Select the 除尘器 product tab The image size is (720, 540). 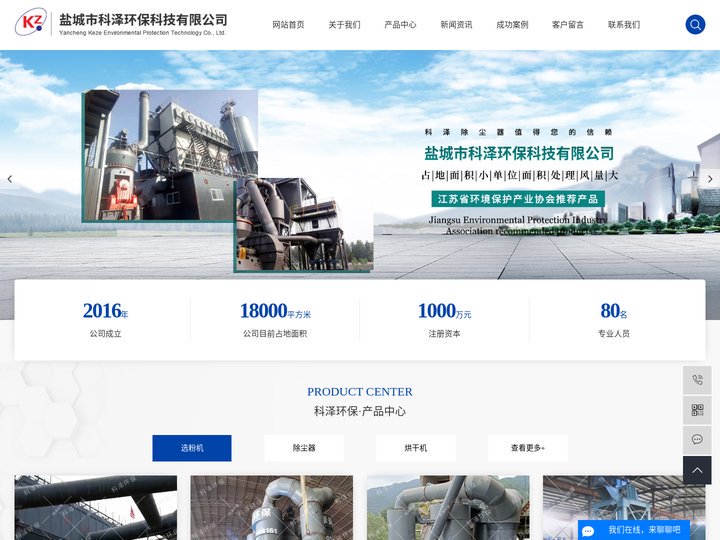coord(304,448)
